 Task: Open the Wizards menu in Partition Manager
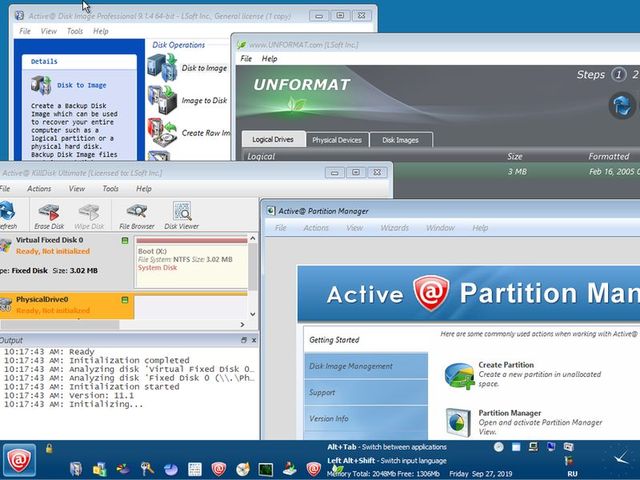(x=394, y=228)
